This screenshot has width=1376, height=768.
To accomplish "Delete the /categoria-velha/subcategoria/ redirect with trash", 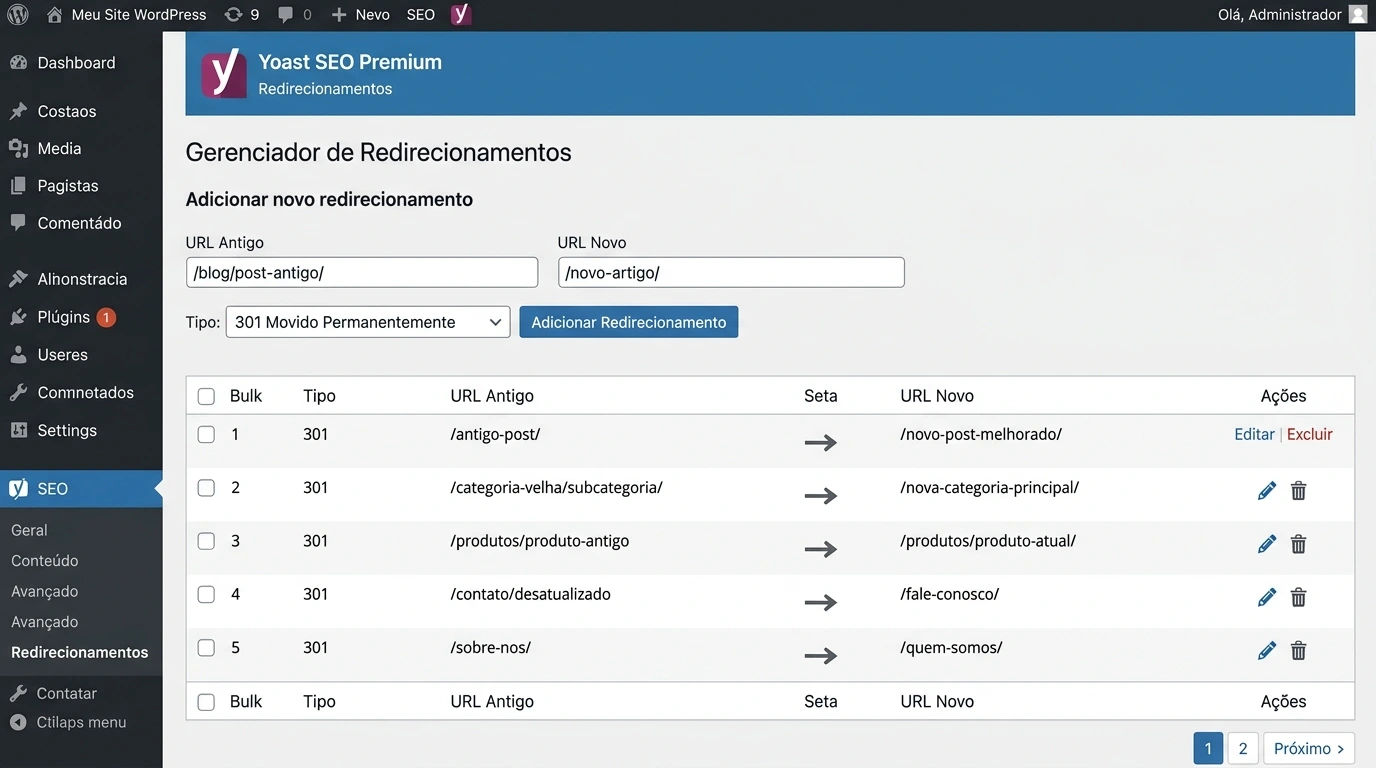I will pos(1299,491).
